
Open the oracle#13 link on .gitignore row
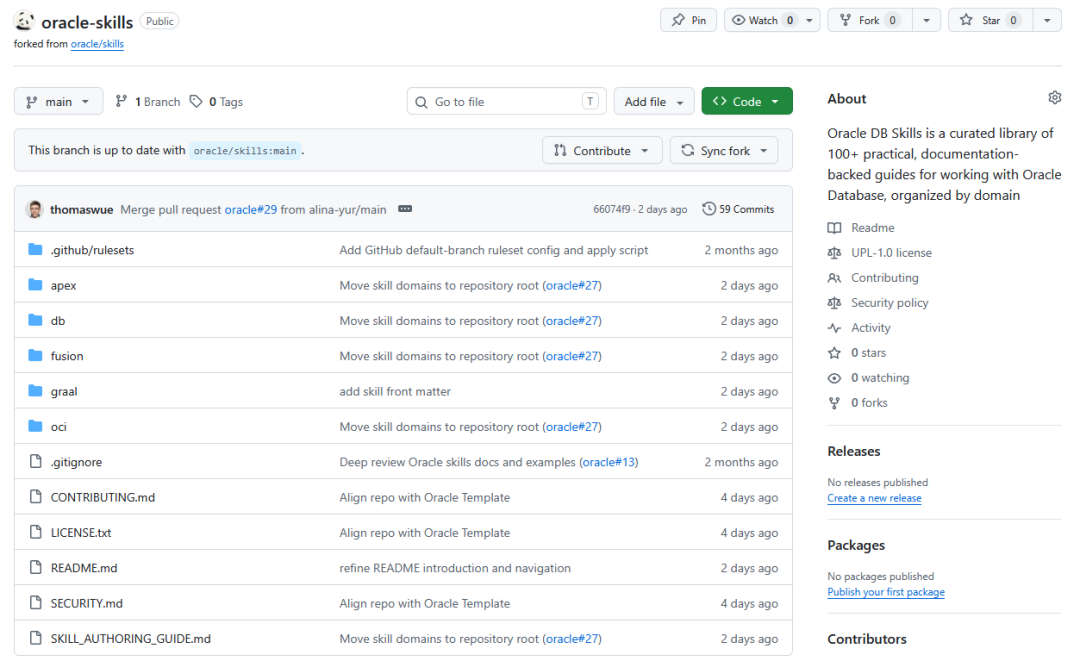click(x=609, y=462)
